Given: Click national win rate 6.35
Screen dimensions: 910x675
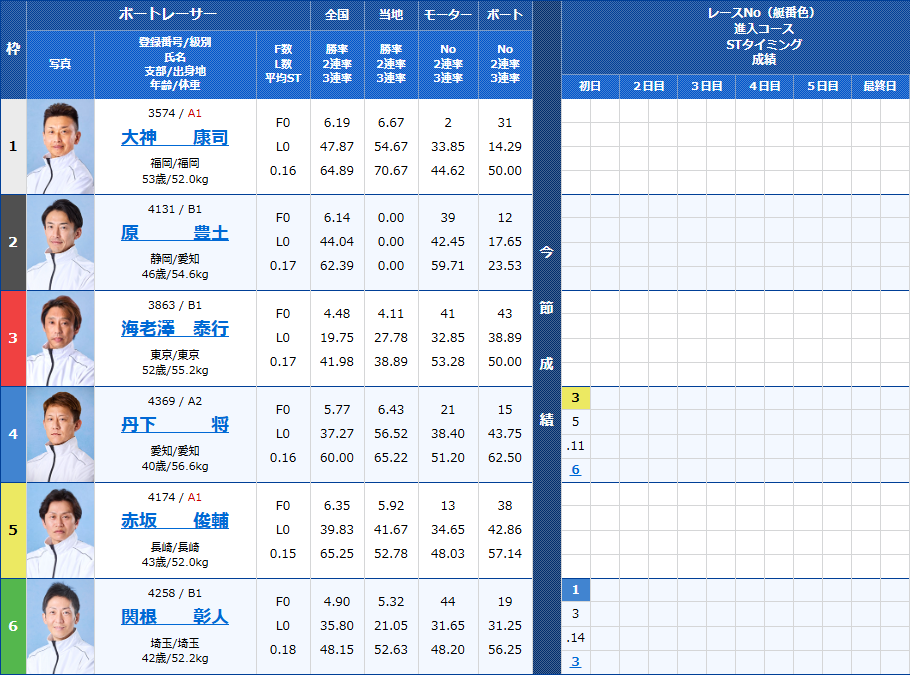Looking at the screenshot, I should [337, 506].
